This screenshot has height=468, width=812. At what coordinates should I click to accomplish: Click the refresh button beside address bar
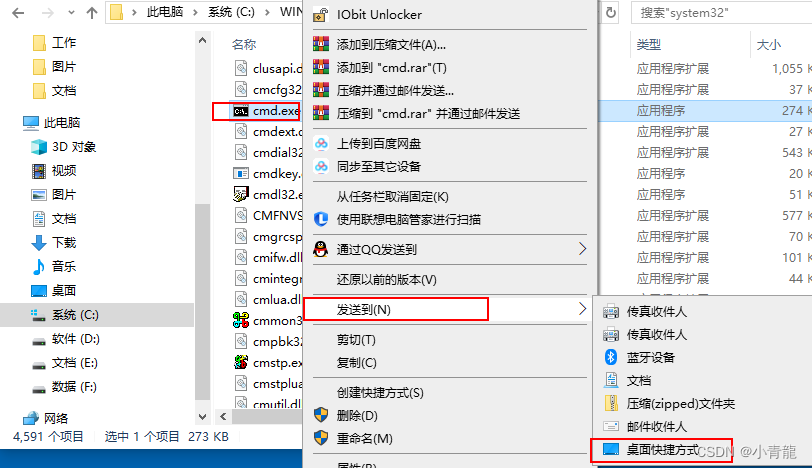pos(611,12)
